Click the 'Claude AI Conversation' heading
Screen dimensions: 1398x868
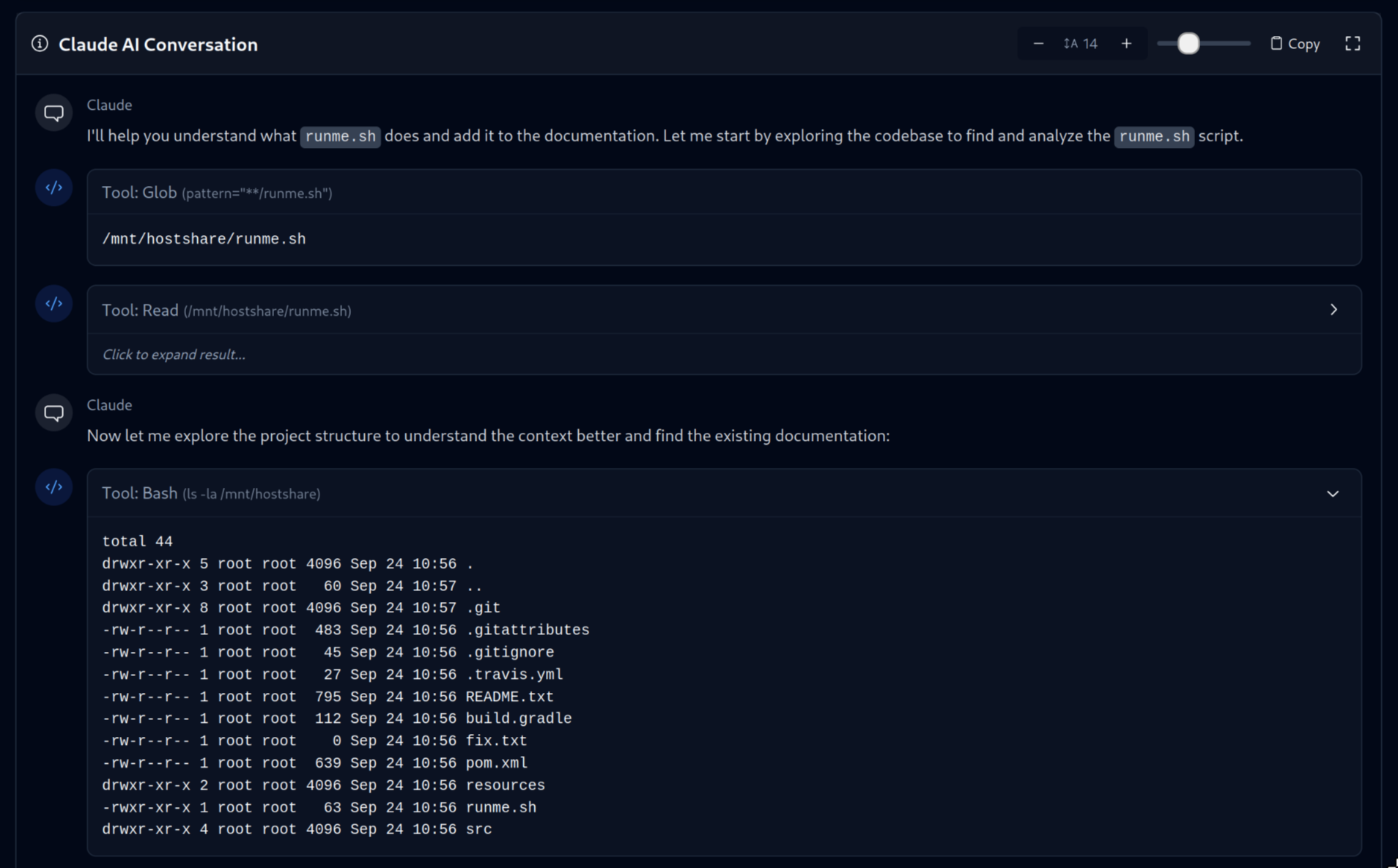(x=158, y=44)
